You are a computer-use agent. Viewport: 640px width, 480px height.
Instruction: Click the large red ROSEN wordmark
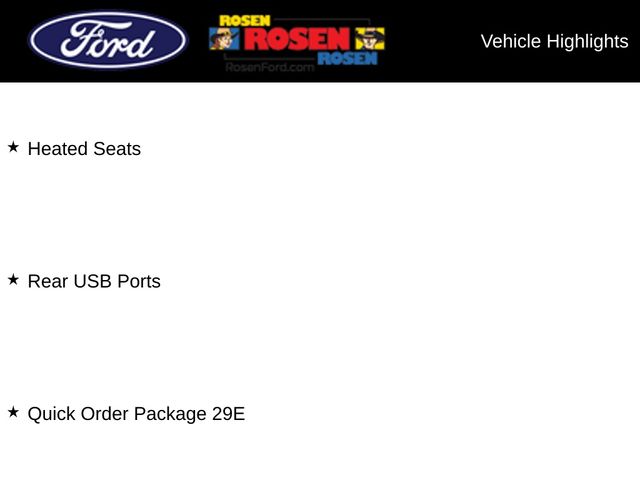[x=297, y=39]
